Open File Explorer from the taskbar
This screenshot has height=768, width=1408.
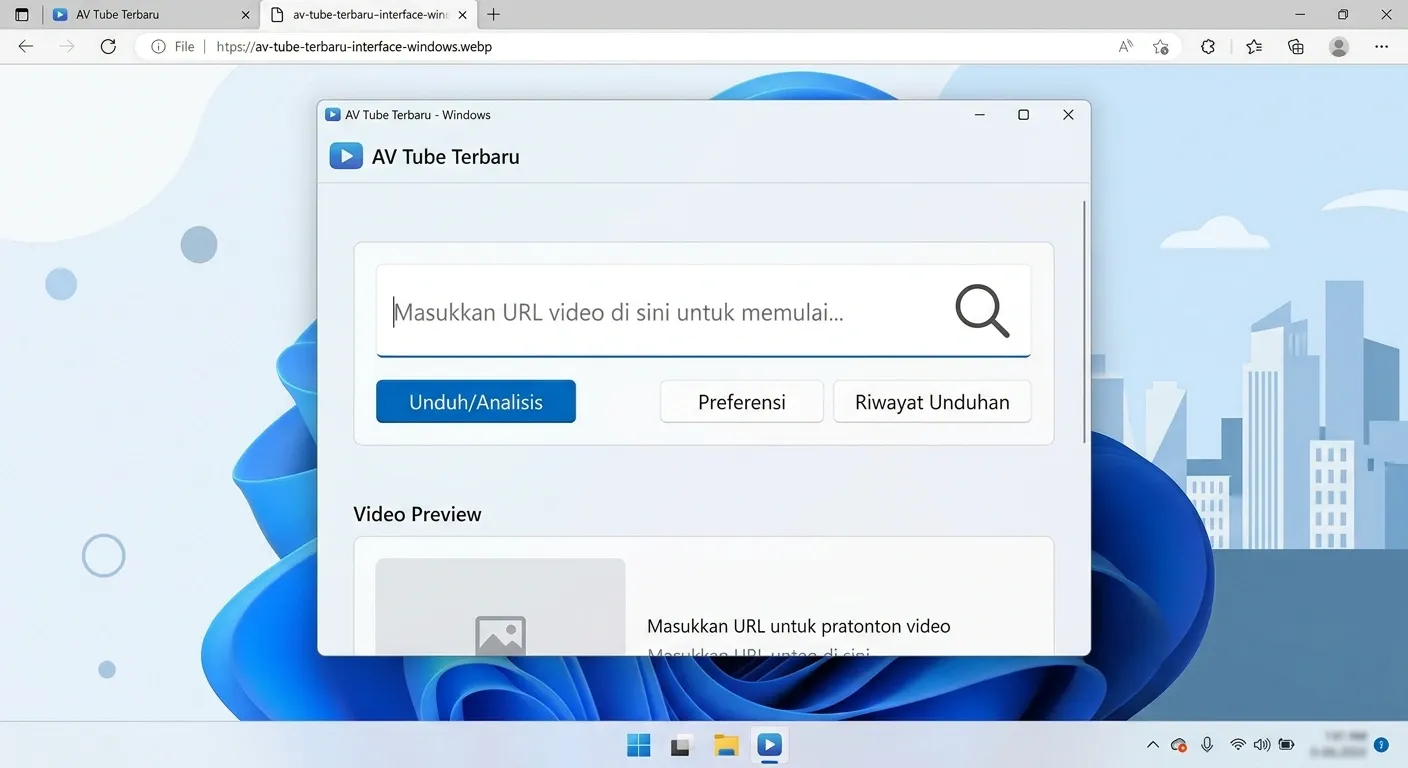point(725,745)
